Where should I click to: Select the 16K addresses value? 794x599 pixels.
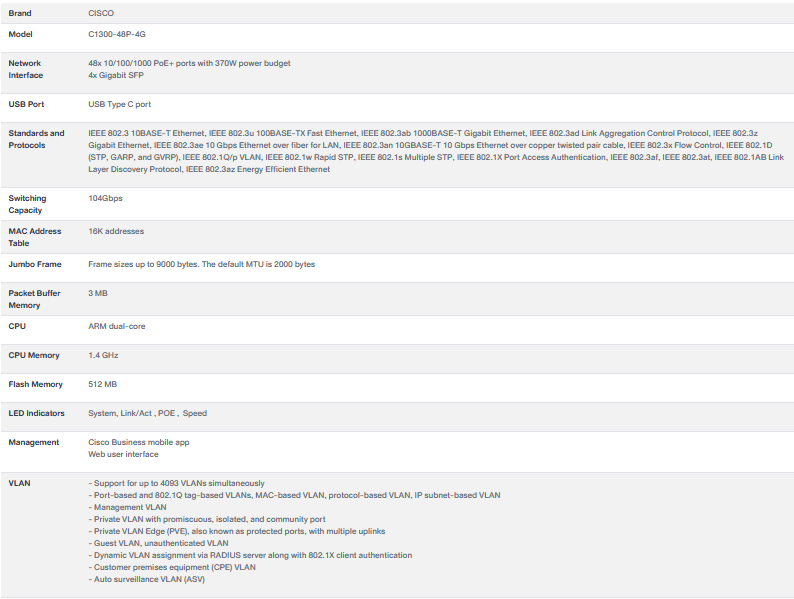tap(116, 231)
